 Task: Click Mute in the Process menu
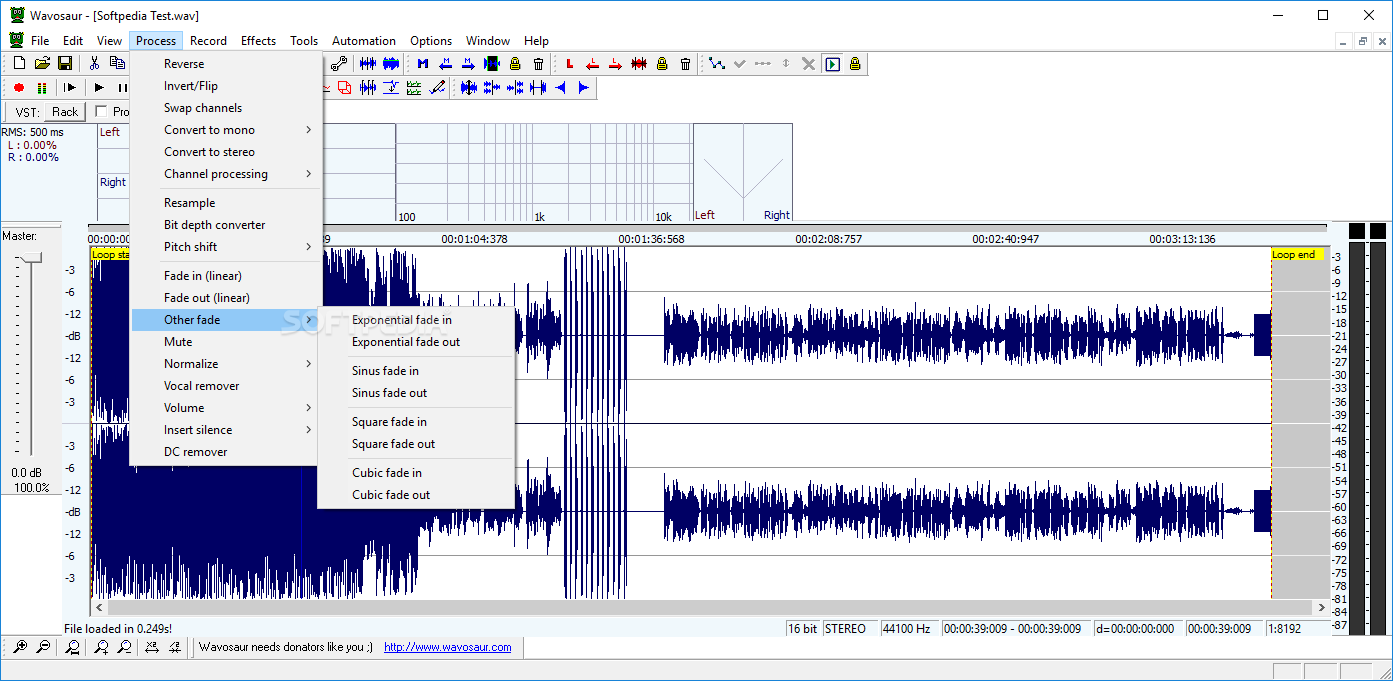tap(226, 342)
